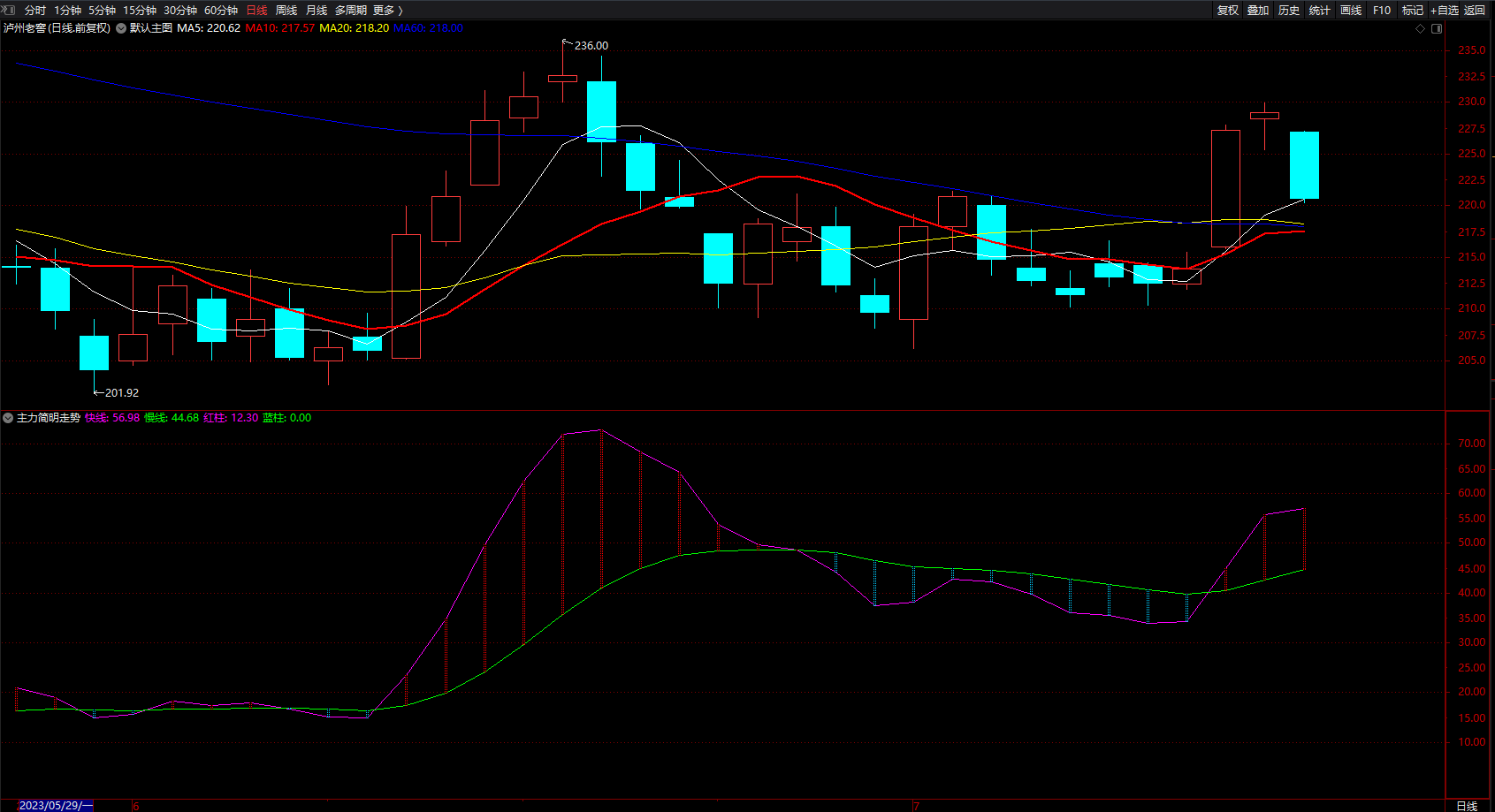Open the 复权 adjustment options
The width and height of the screenshot is (1495, 812).
(1228, 11)
